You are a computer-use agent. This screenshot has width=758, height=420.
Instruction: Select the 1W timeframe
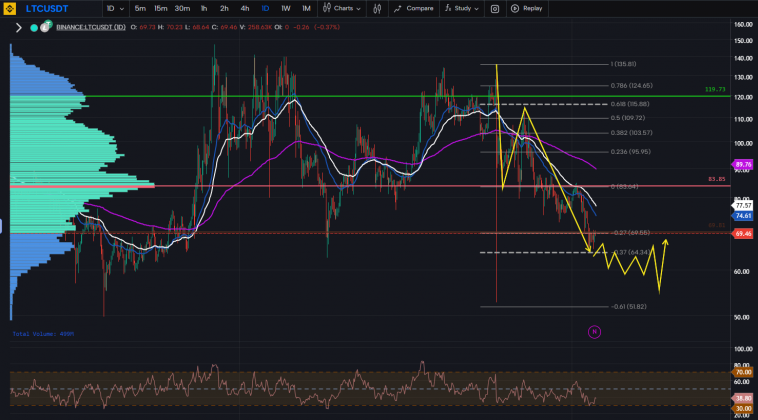[x=285, y=8]
